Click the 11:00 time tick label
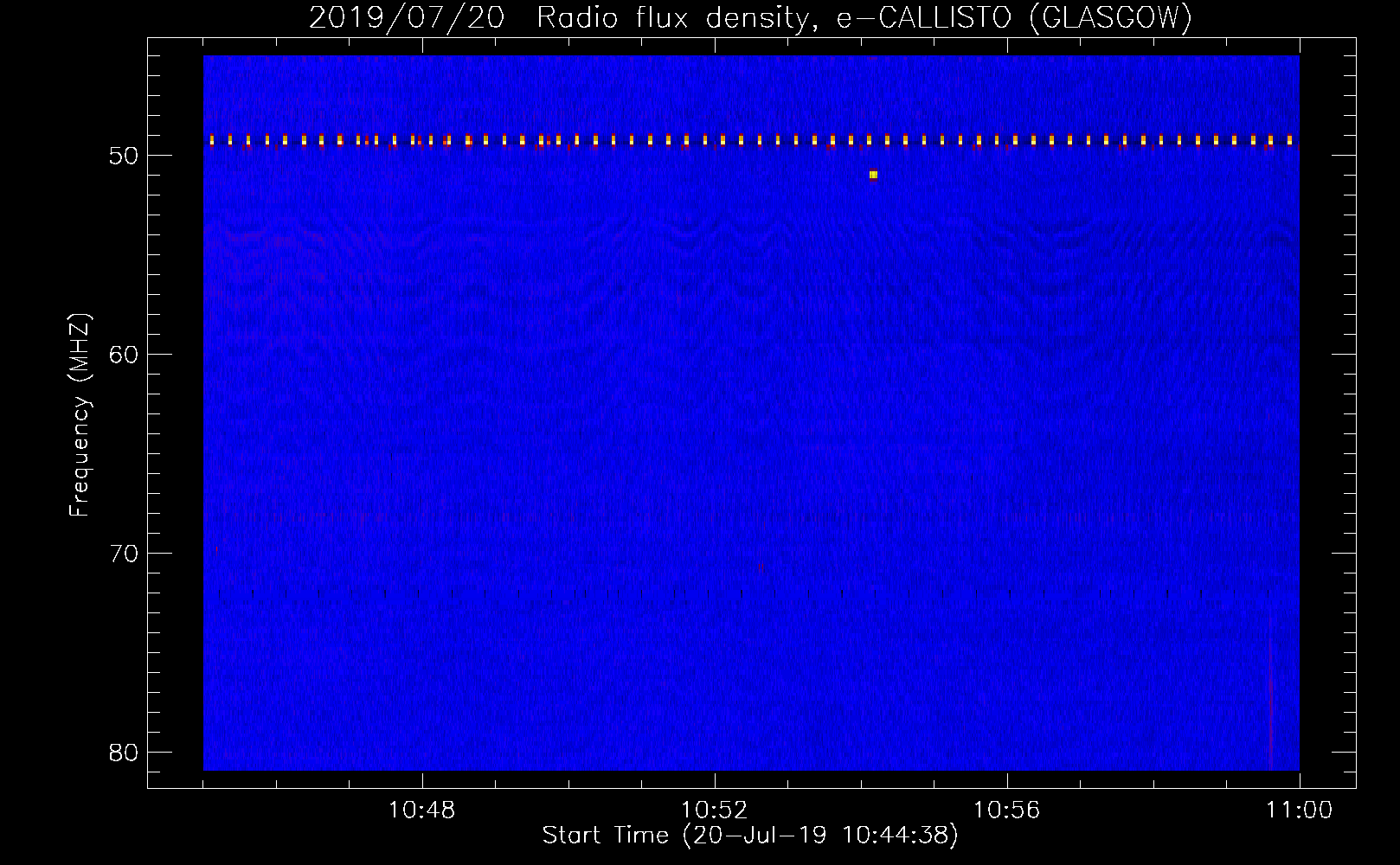The width and height of the screenshot is (1400, 865). click(1300, 811)
